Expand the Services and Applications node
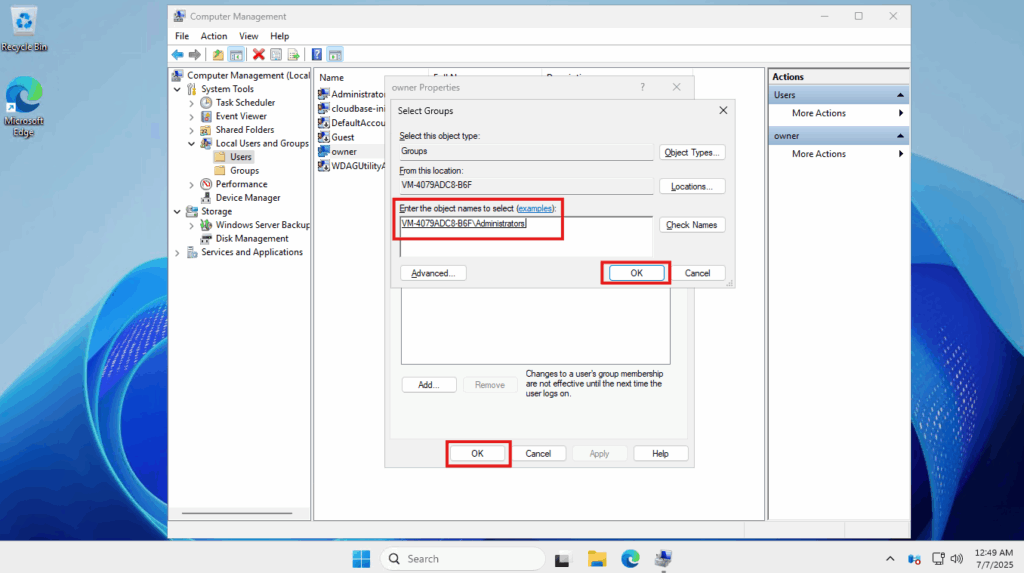This screenshot has width=1024, height=573. point(178,253)
